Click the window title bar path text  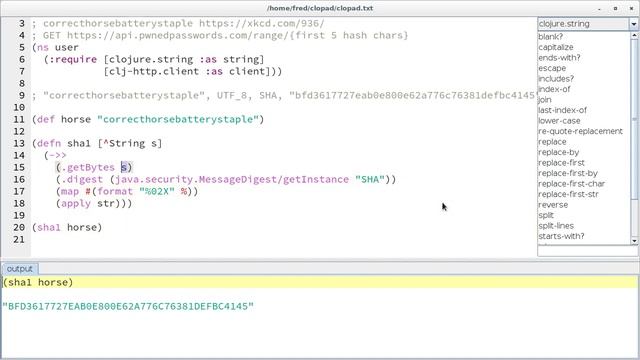coord(320,8)
